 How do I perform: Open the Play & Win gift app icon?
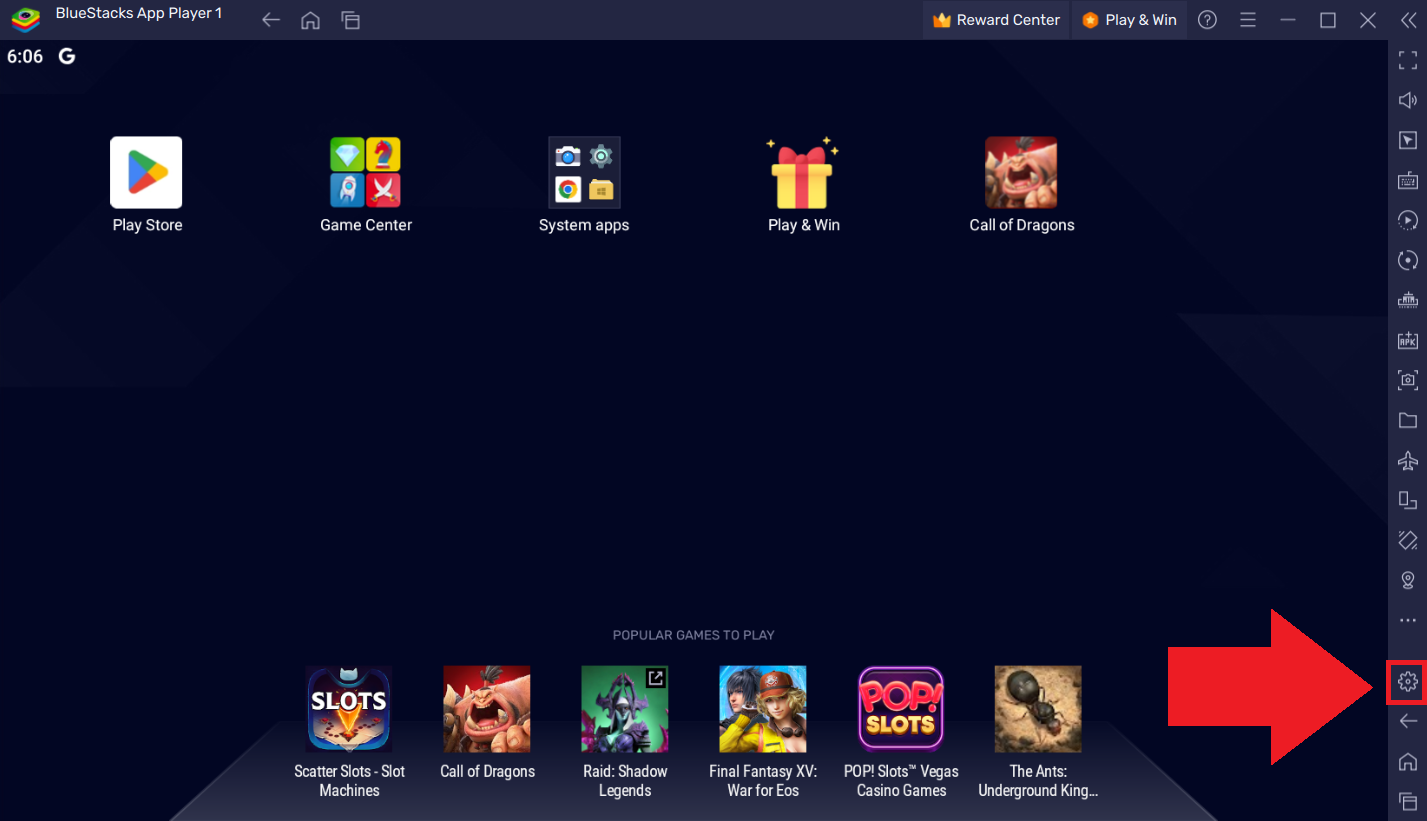(803, 172)
